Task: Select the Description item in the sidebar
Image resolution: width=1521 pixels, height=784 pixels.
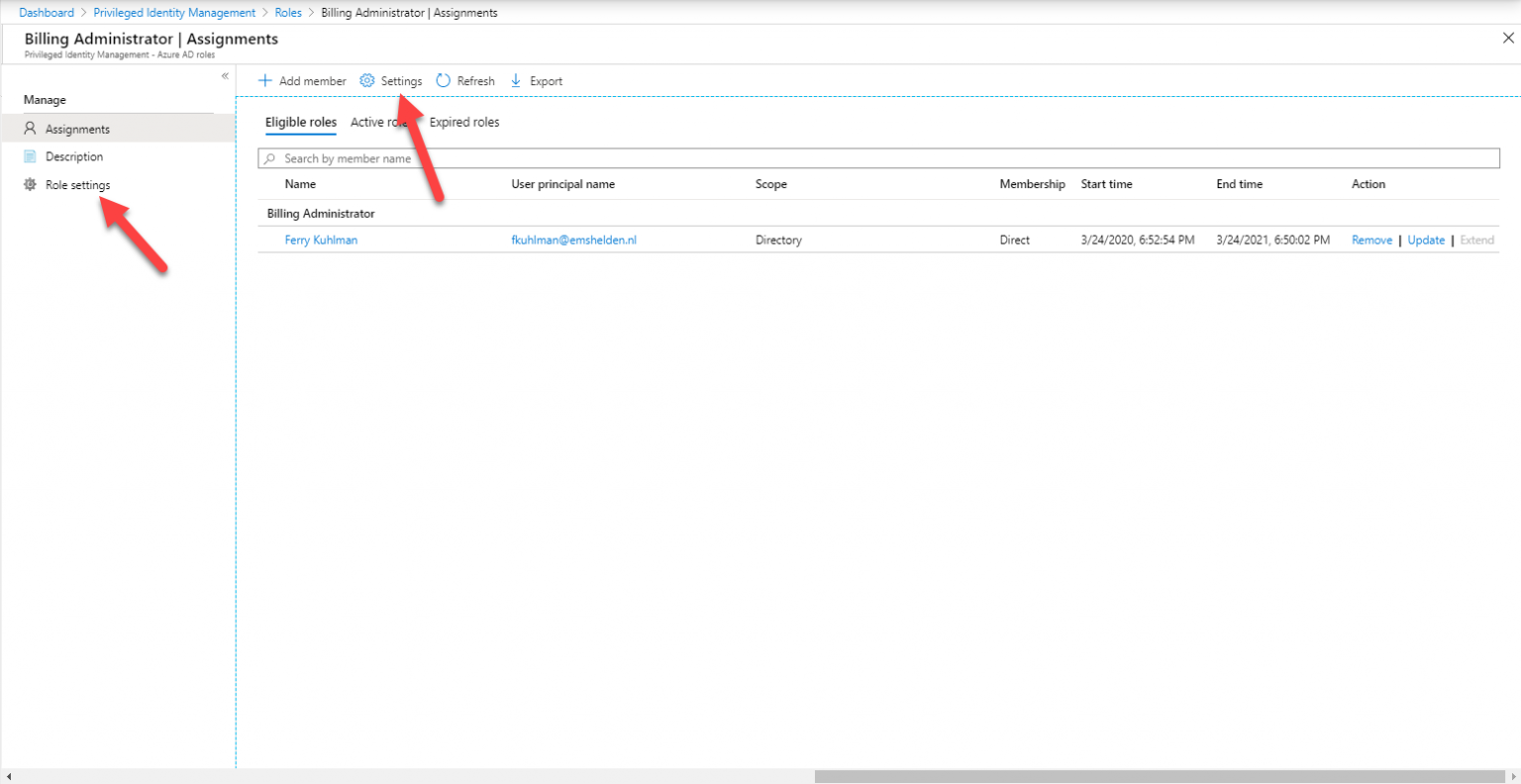Action: [73, 156]
